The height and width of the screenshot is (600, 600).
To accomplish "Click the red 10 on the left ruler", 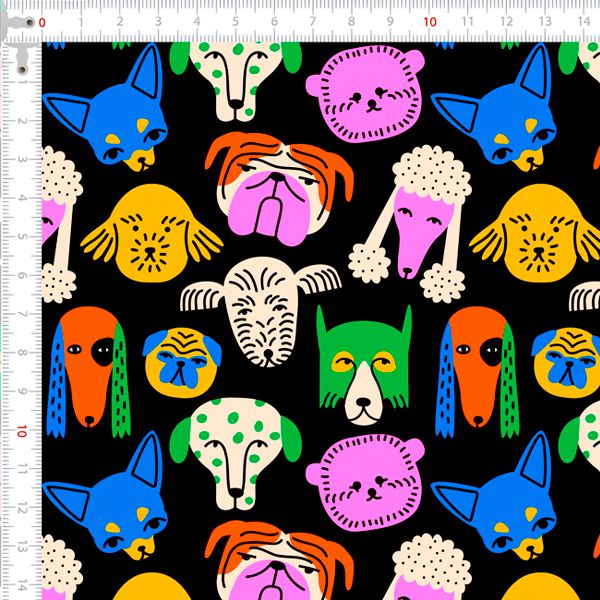I will coord(20,430).
